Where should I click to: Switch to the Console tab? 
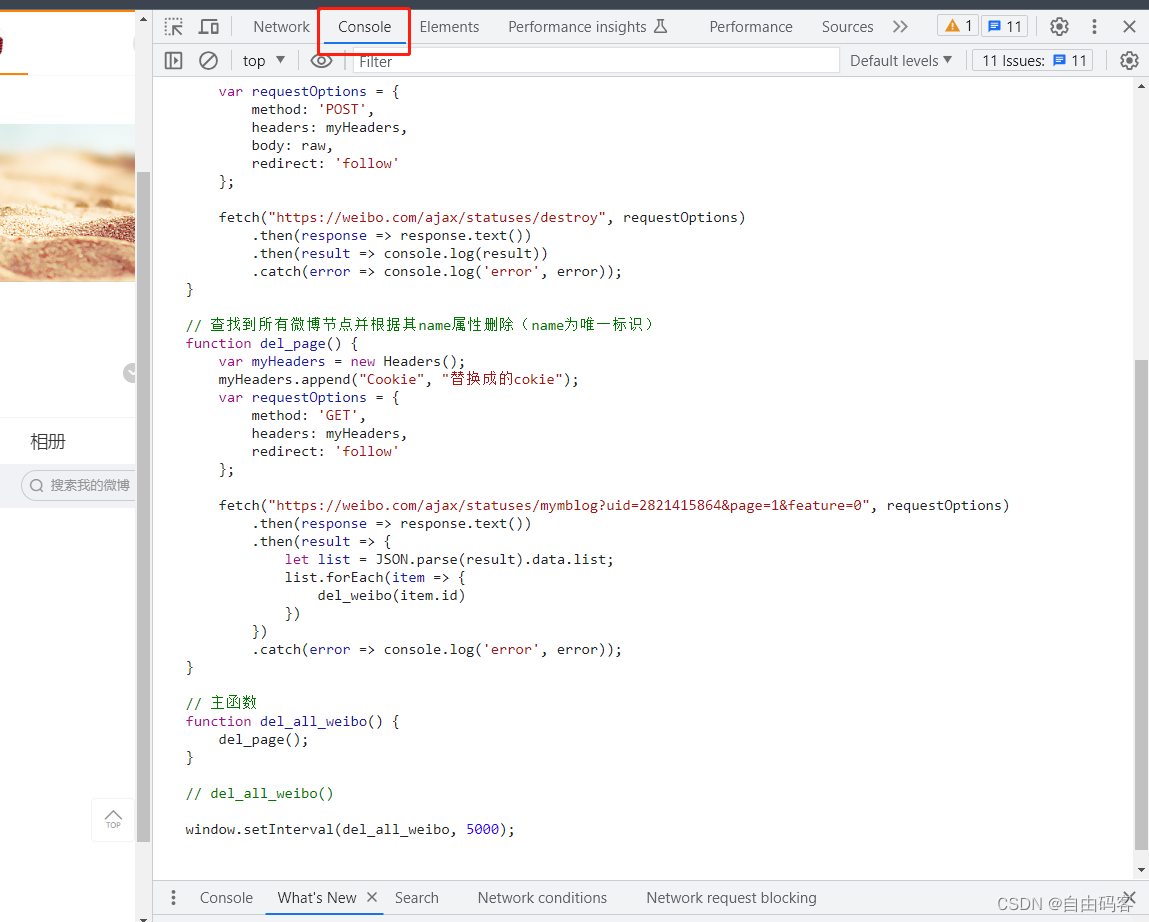(x=364, y=27)
